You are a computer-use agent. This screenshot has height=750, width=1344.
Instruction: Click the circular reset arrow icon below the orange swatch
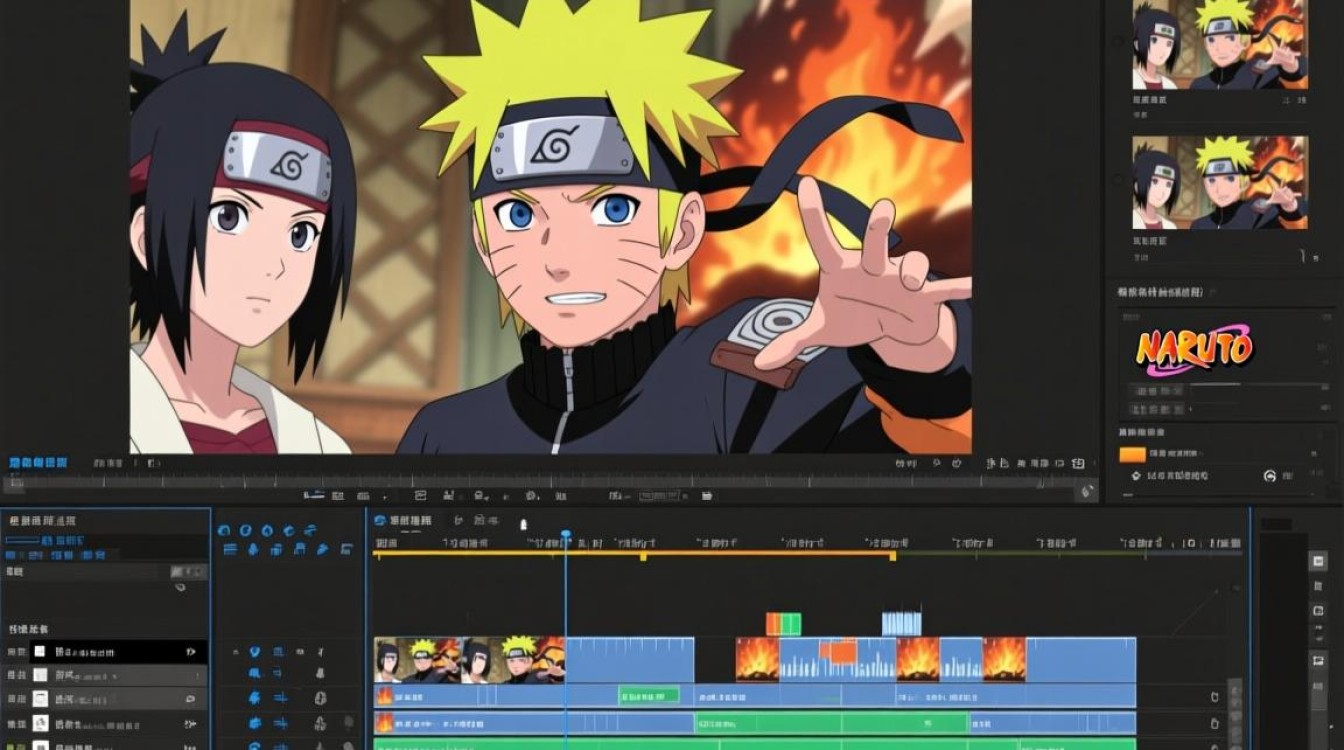(1270, 476)
